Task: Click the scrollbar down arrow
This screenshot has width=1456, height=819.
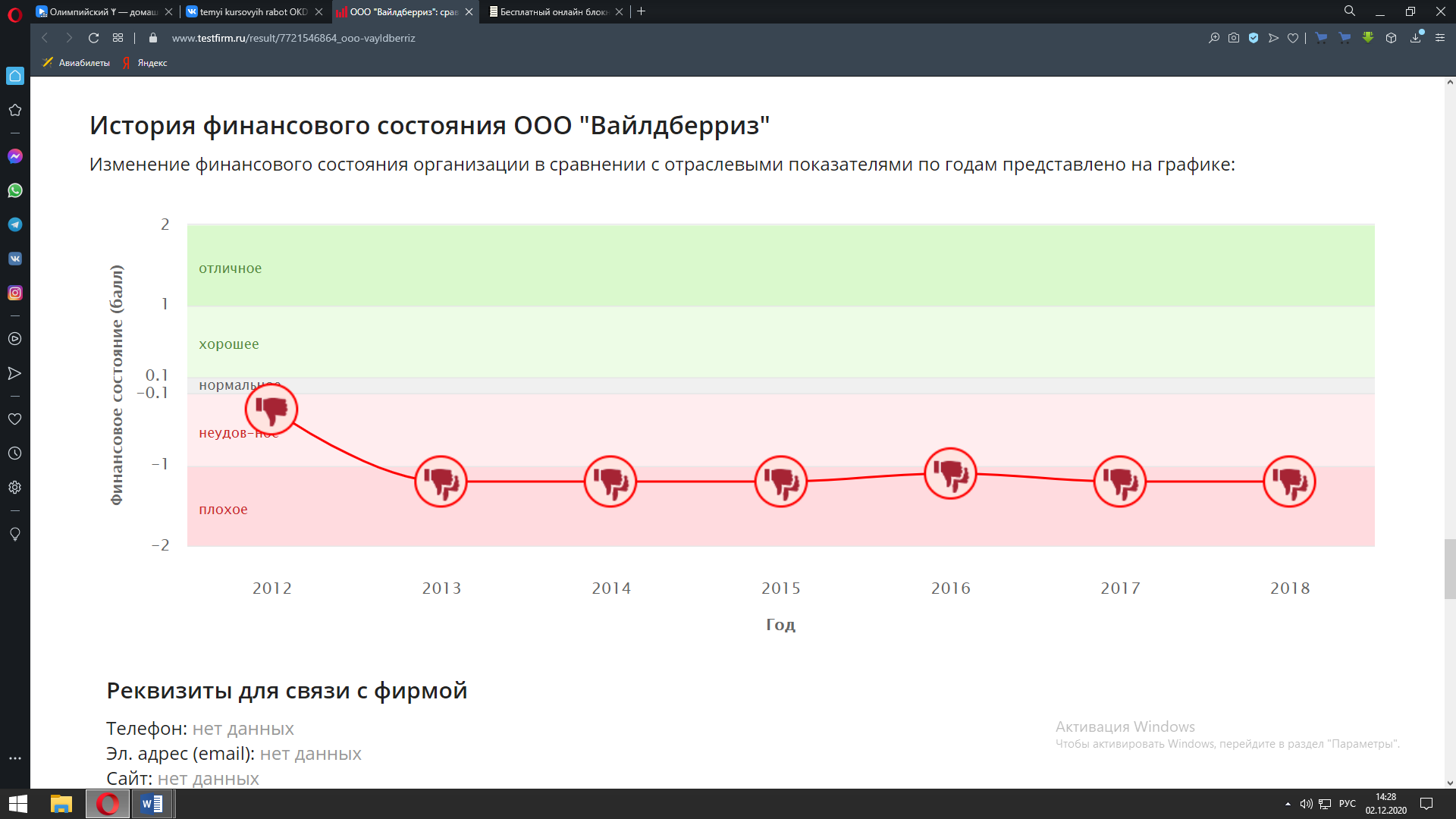Action: (x=1450, y=783)
